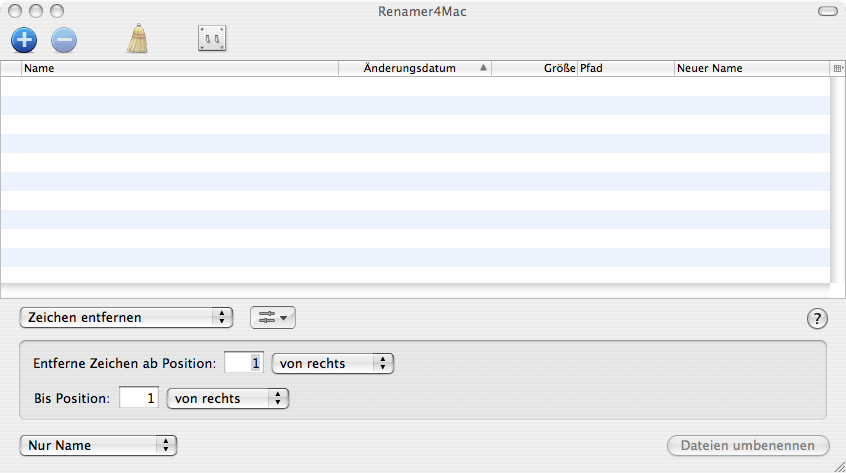The image size is (846, 473).
Task: Click the blue minus remove files icon
Action: tap(63, 40)
